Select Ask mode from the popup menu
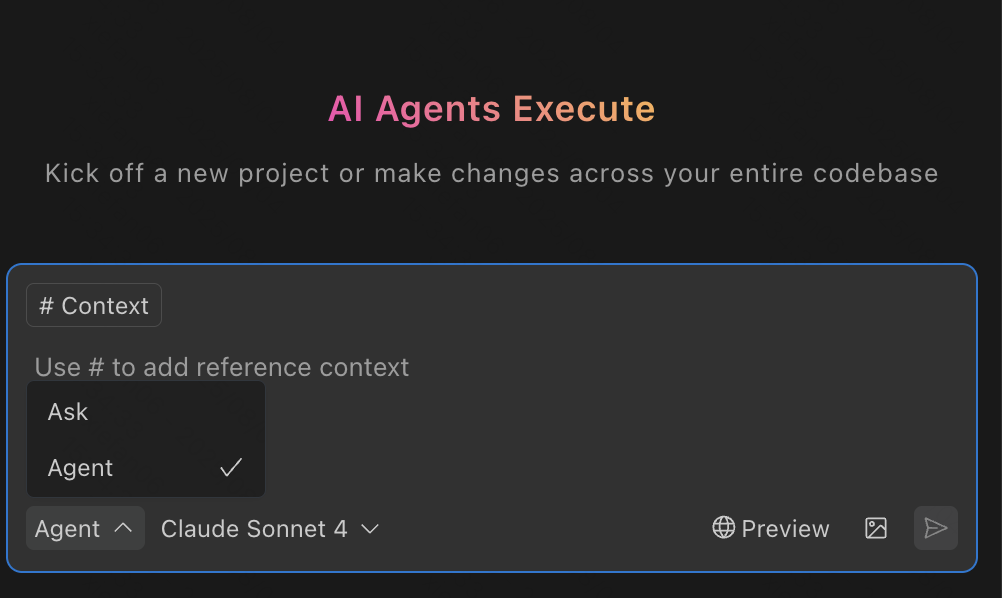 click(146, 412)
